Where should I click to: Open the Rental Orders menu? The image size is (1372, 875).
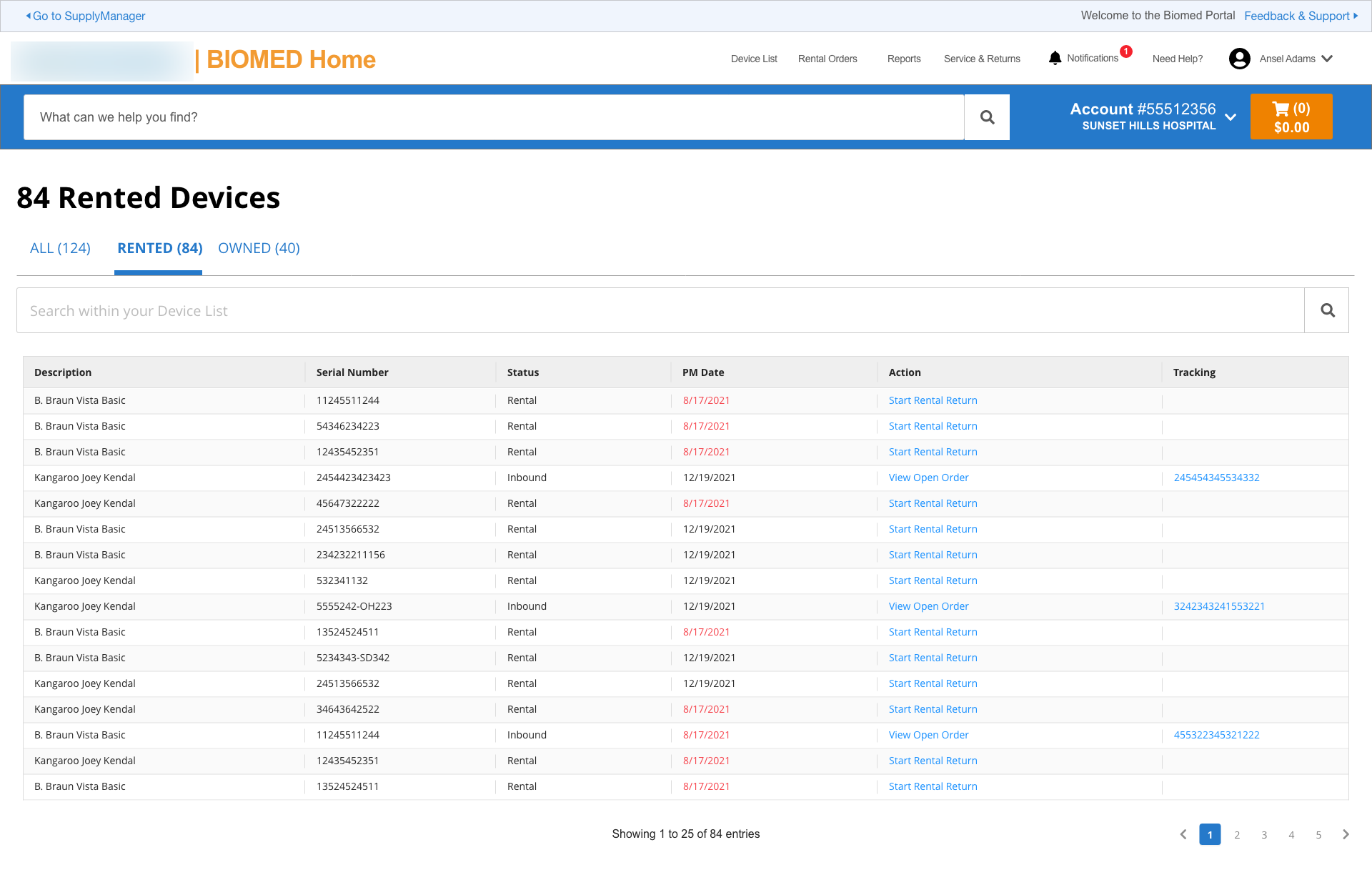(827, 59)
